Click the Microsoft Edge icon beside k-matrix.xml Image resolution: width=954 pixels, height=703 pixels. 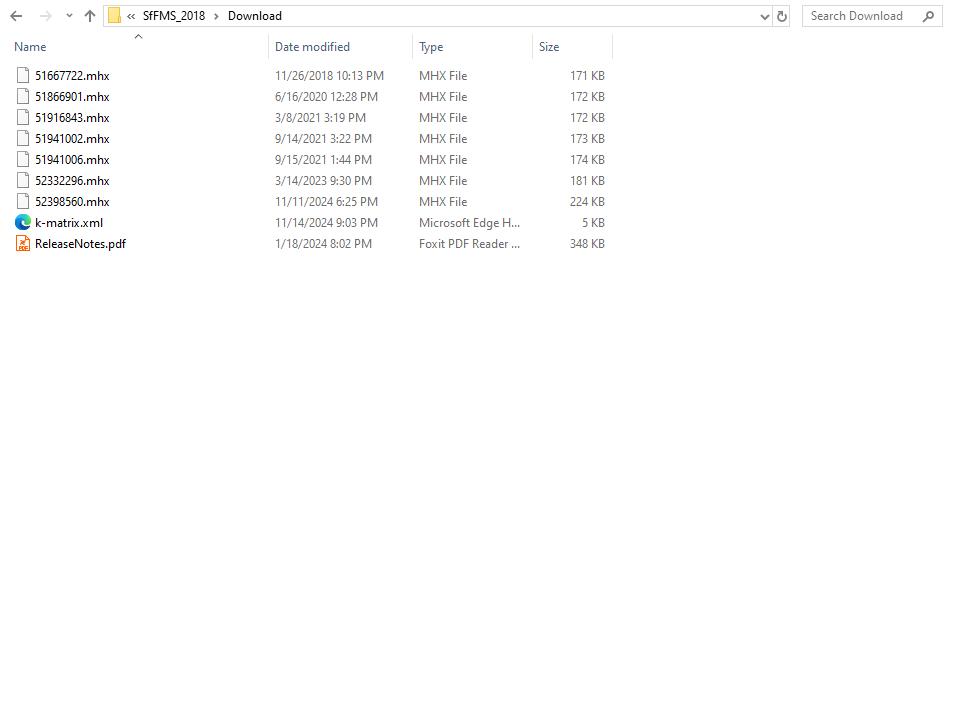click(22, 222)
